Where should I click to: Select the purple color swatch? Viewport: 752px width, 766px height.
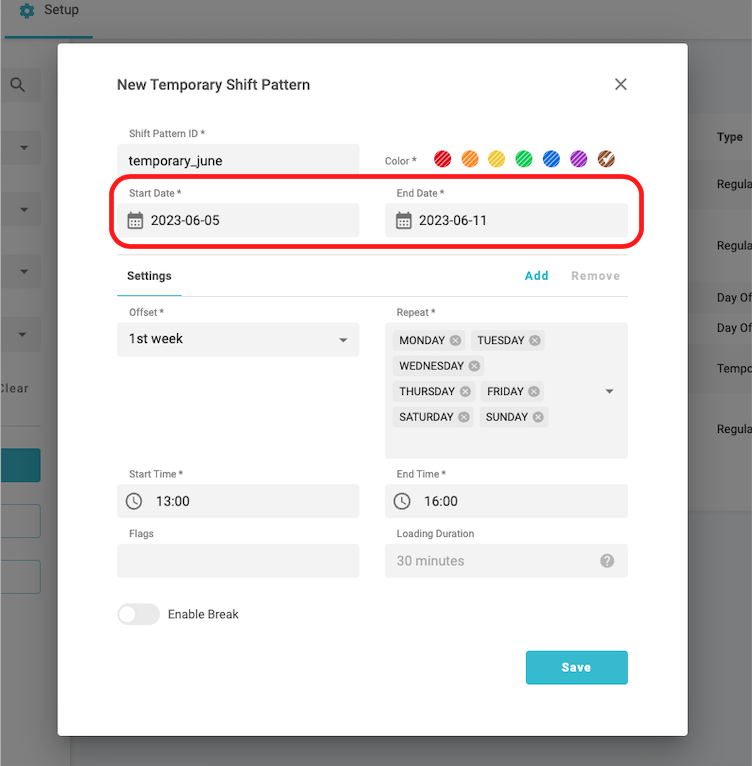[x=579, y=159]
